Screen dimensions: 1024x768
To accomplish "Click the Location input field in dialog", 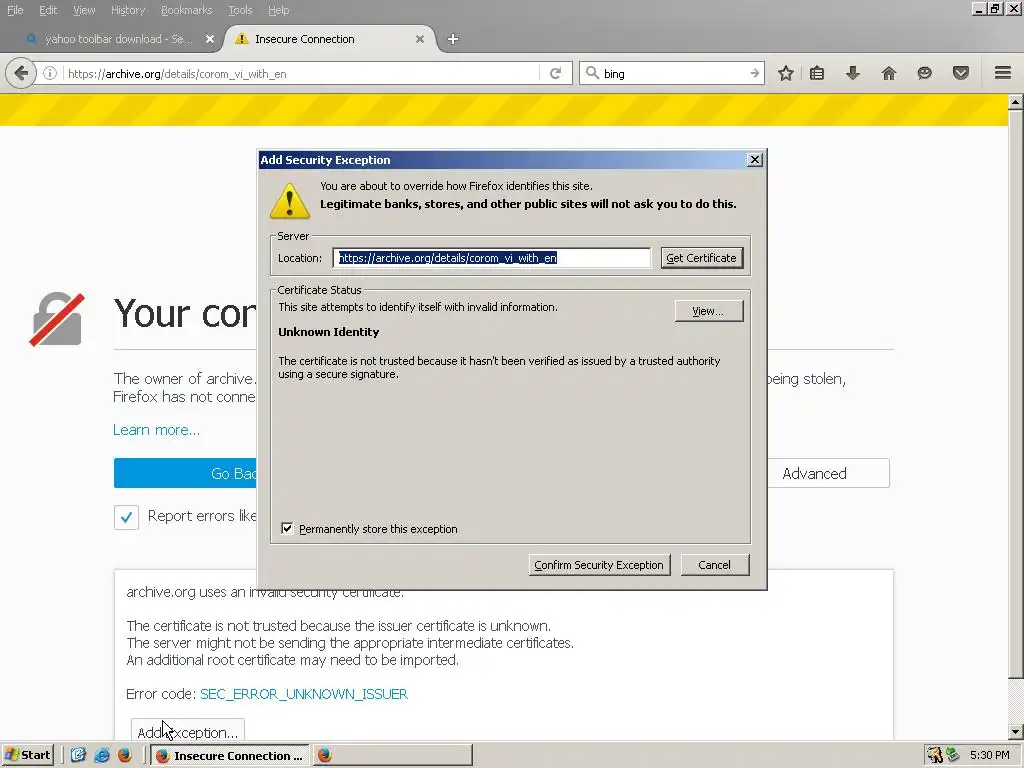I will tap(492, 258).
